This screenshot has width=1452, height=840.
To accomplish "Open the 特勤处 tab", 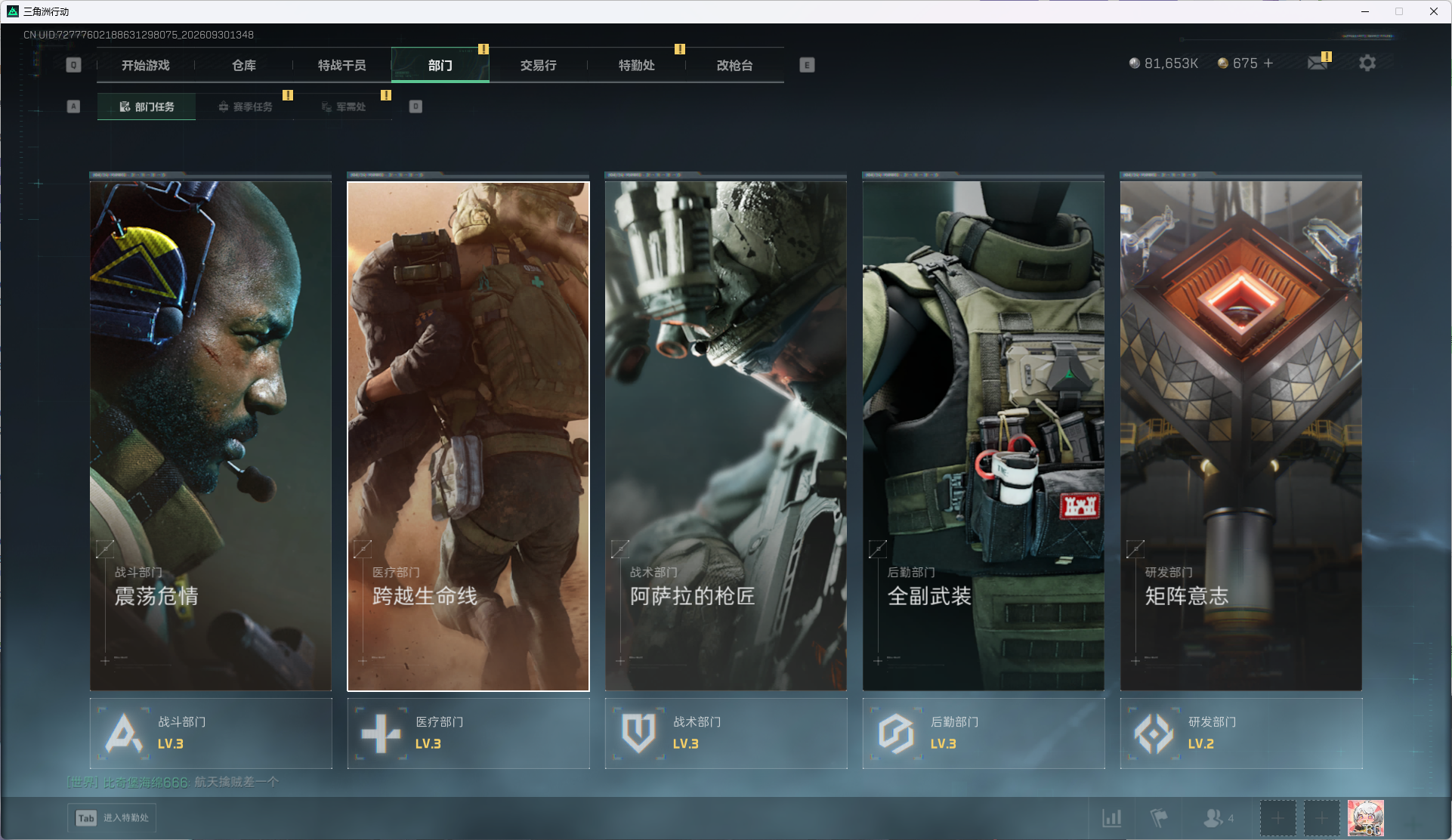I will click(x=637, y=66).
